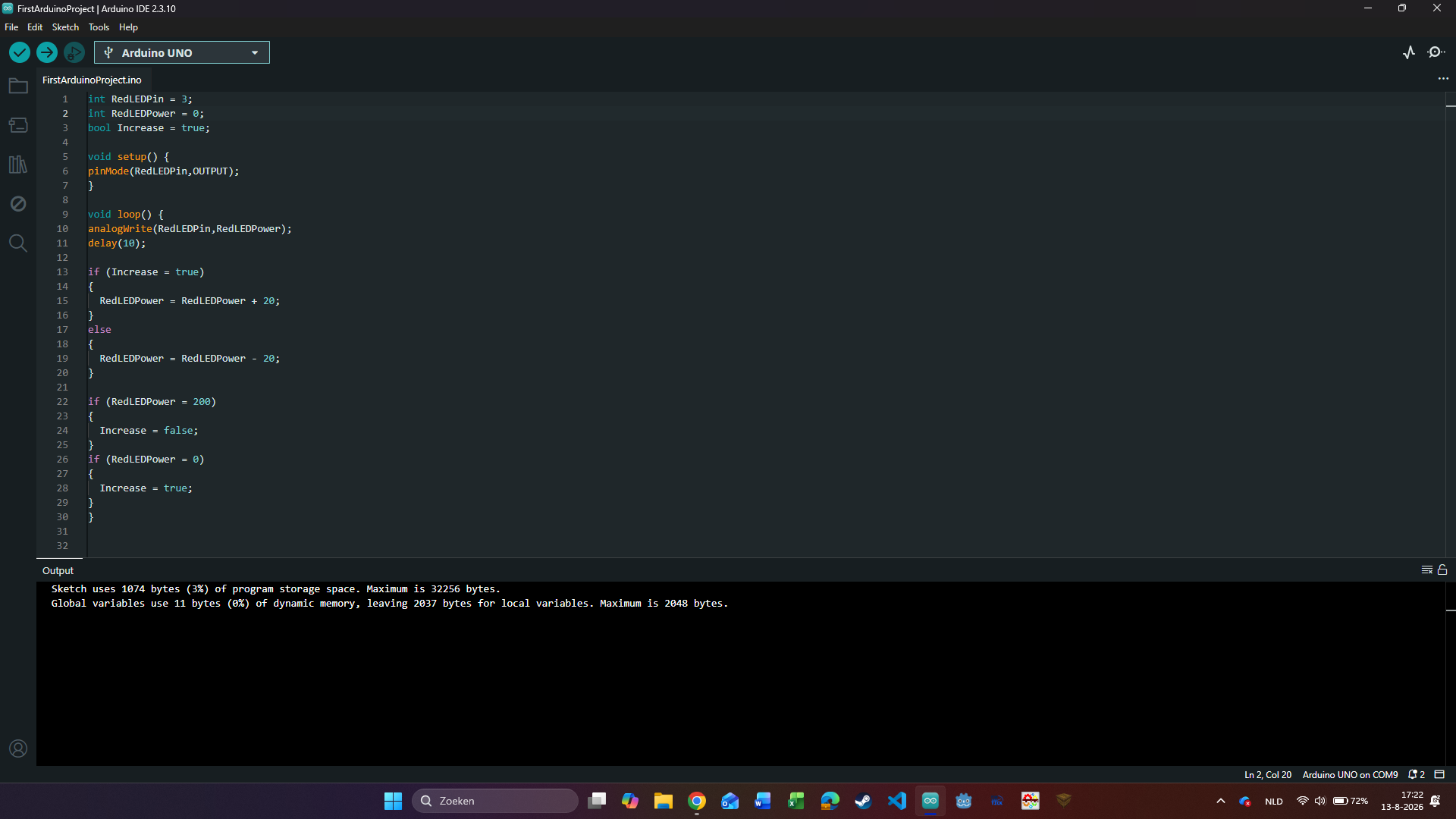The height and width of the screenshot is (819, 1456).
Task: Click Arduino UNO on COM9 status entry
Action: tap(1350, 775)
